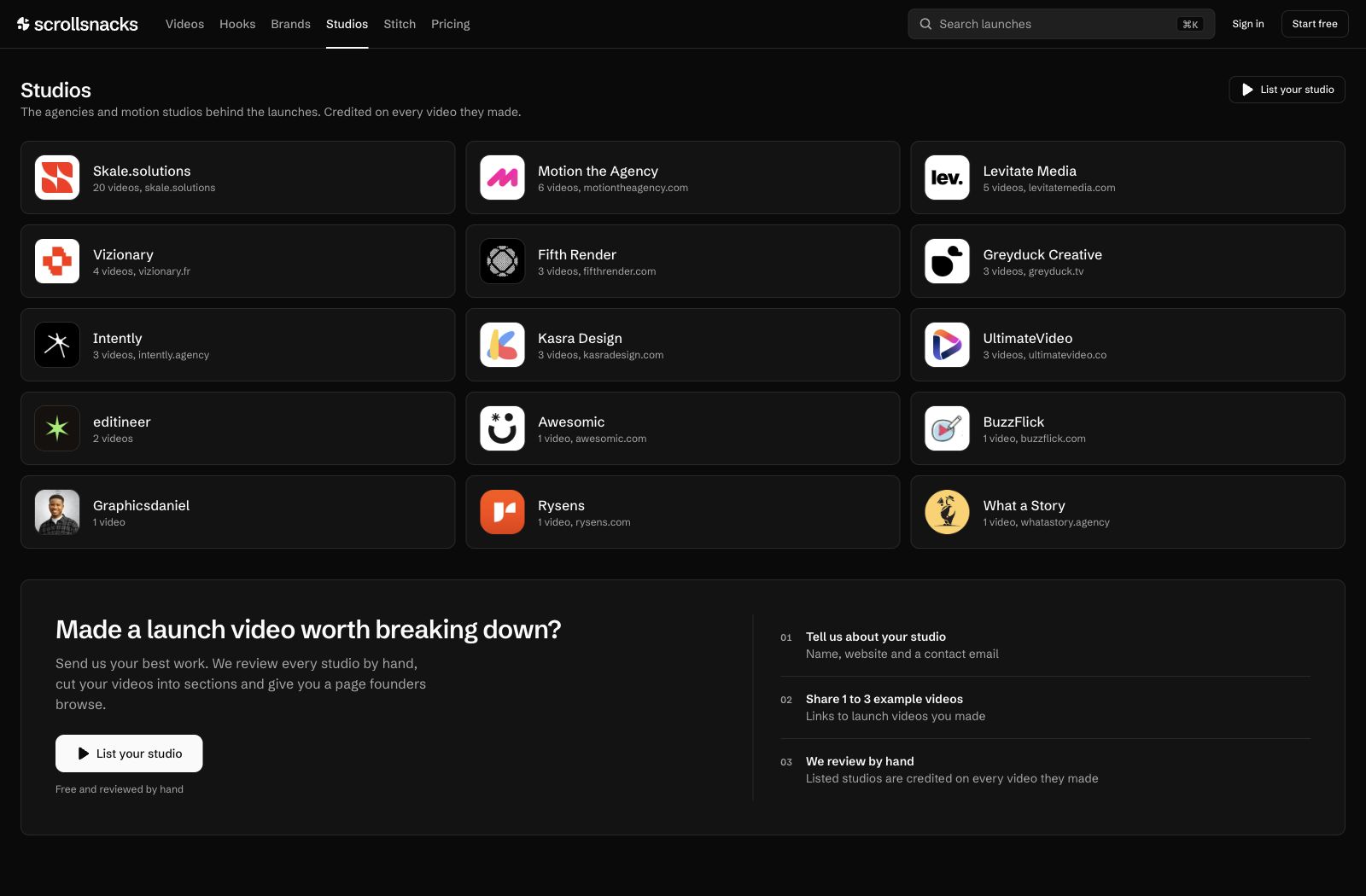This screenshot has width=1366, height=896.
Task: Click the Motion the Agency logo icon
Action: tap(502, 177)
